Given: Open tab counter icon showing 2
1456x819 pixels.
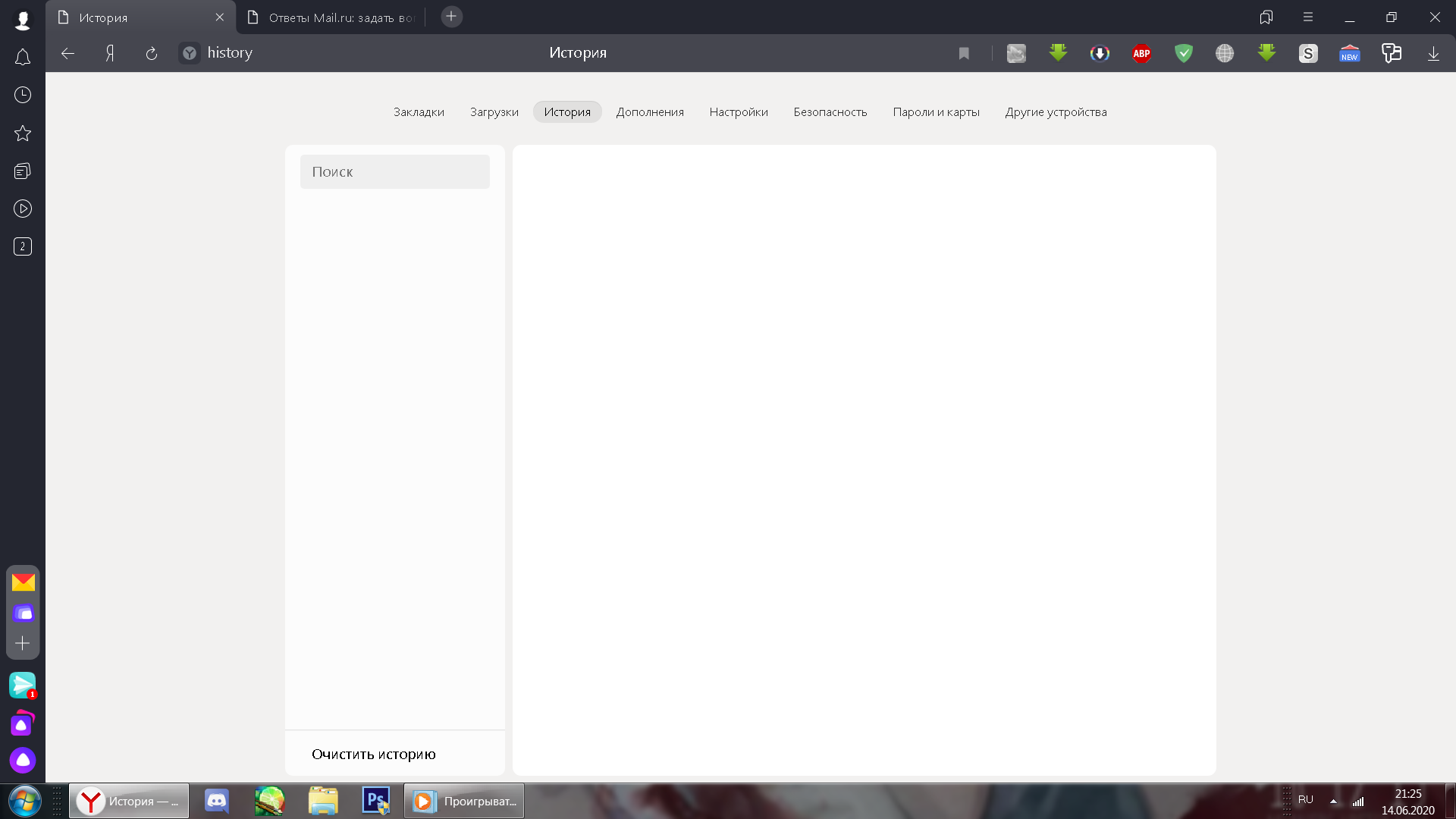Looking at the screenshot, I should (23, 246).
